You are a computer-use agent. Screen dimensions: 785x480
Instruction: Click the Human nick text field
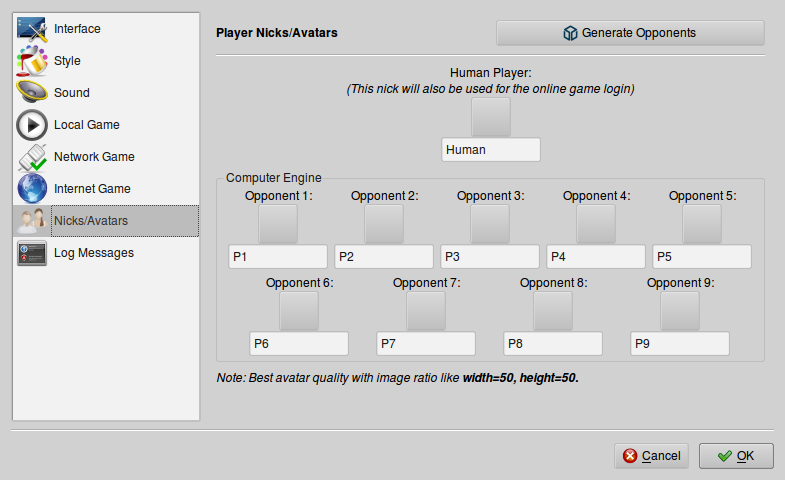point(491,150)
